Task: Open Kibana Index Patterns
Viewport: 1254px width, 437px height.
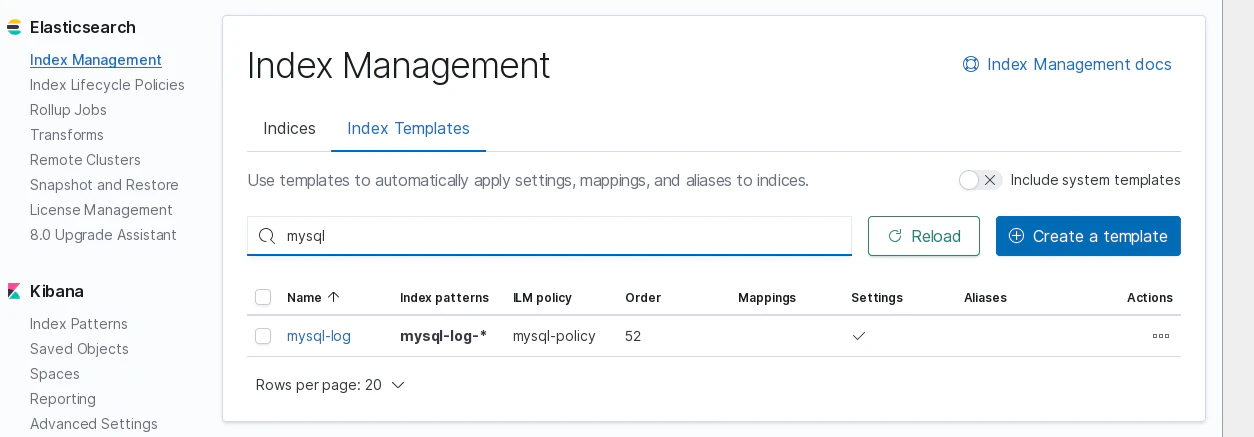Action: (79, 324)
